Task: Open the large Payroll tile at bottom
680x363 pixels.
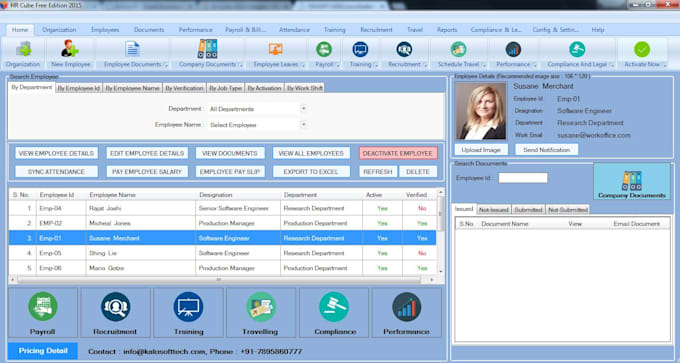Action: click(x=42, y=313)
